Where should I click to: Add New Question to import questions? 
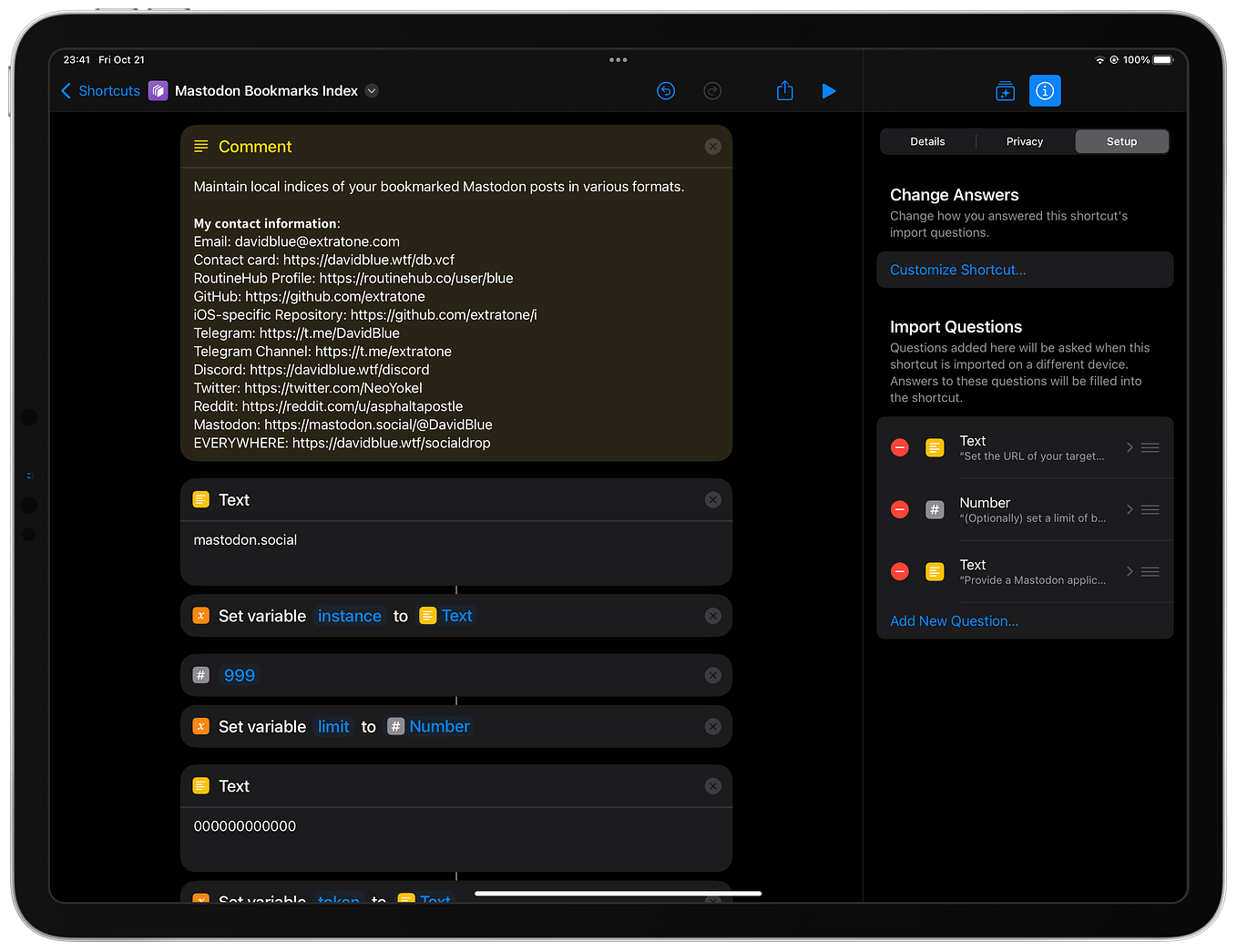pyautogui.click(x=955, y=621)
